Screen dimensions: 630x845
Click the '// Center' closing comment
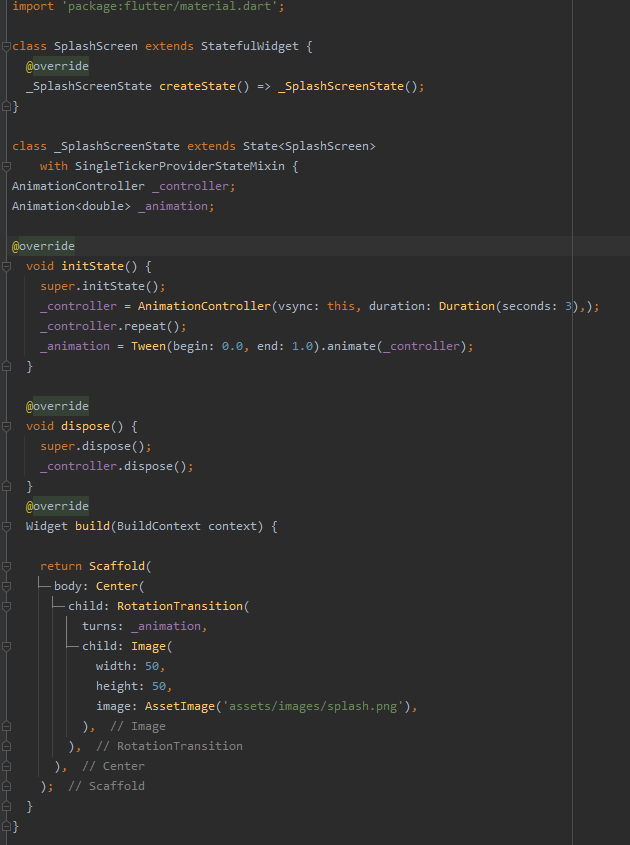click(113, 766)
